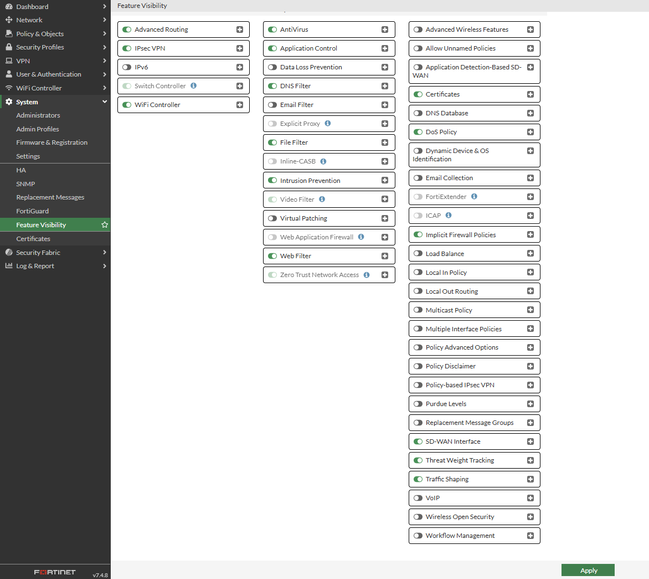This screenshot has width=649, height=579.
Task: Click the plus icon on Traffic Shaping
Action: 530,479
